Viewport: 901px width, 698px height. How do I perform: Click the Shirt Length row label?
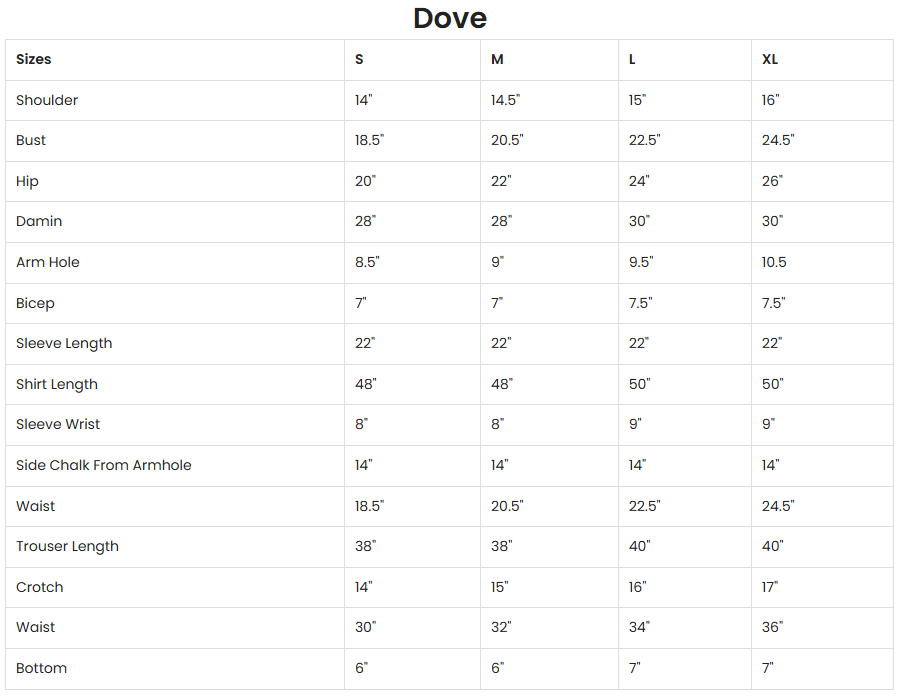[x=57, y=384]
